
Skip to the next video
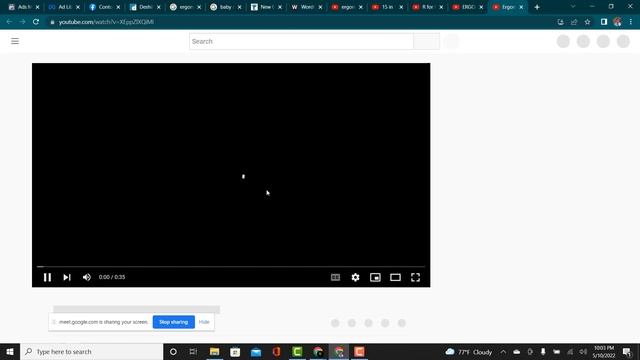(x=67, y=277)
